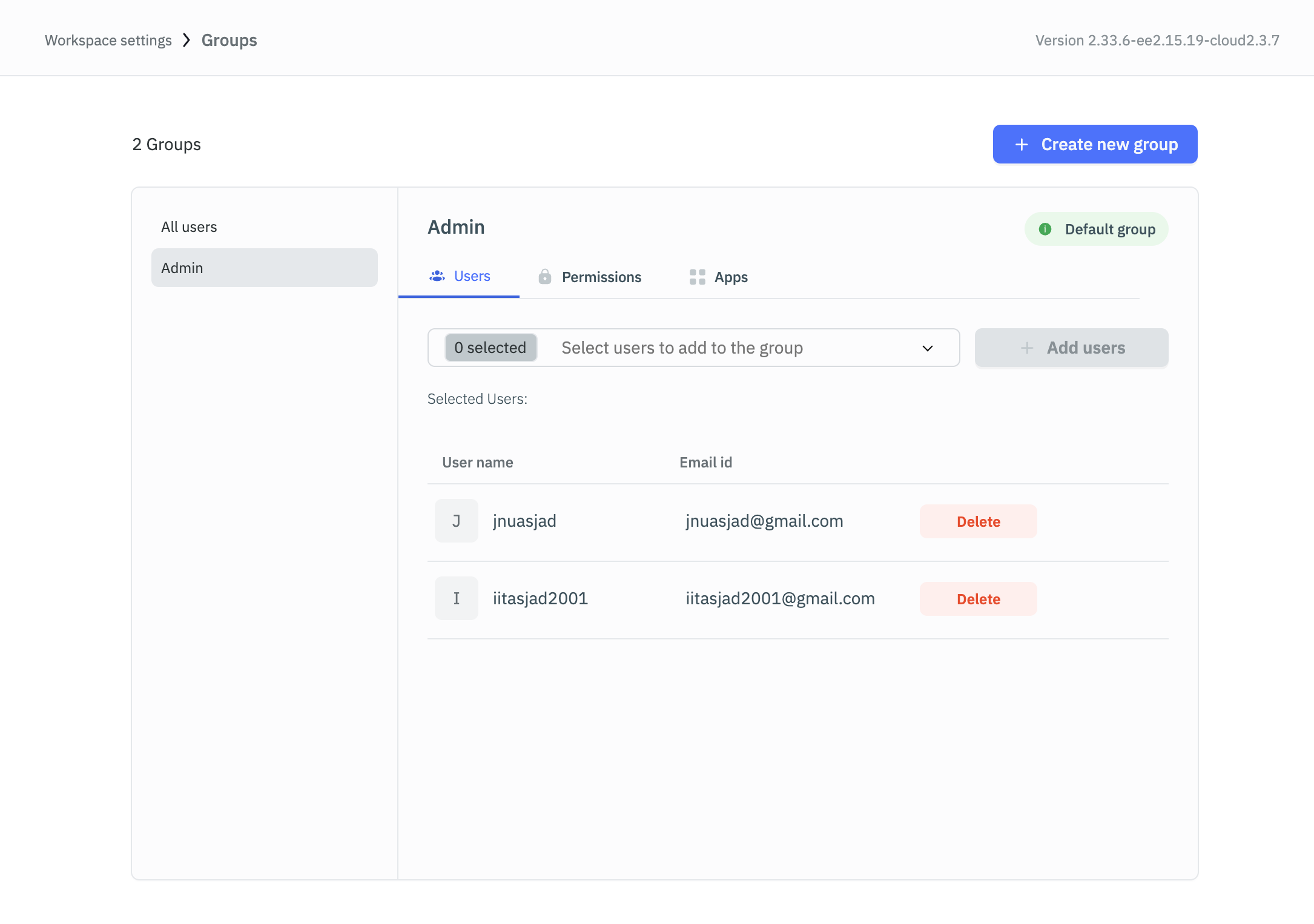Click the green info icon on Default group
The height and width of the screenshot is (924, 1314).
click(1045, 229)
